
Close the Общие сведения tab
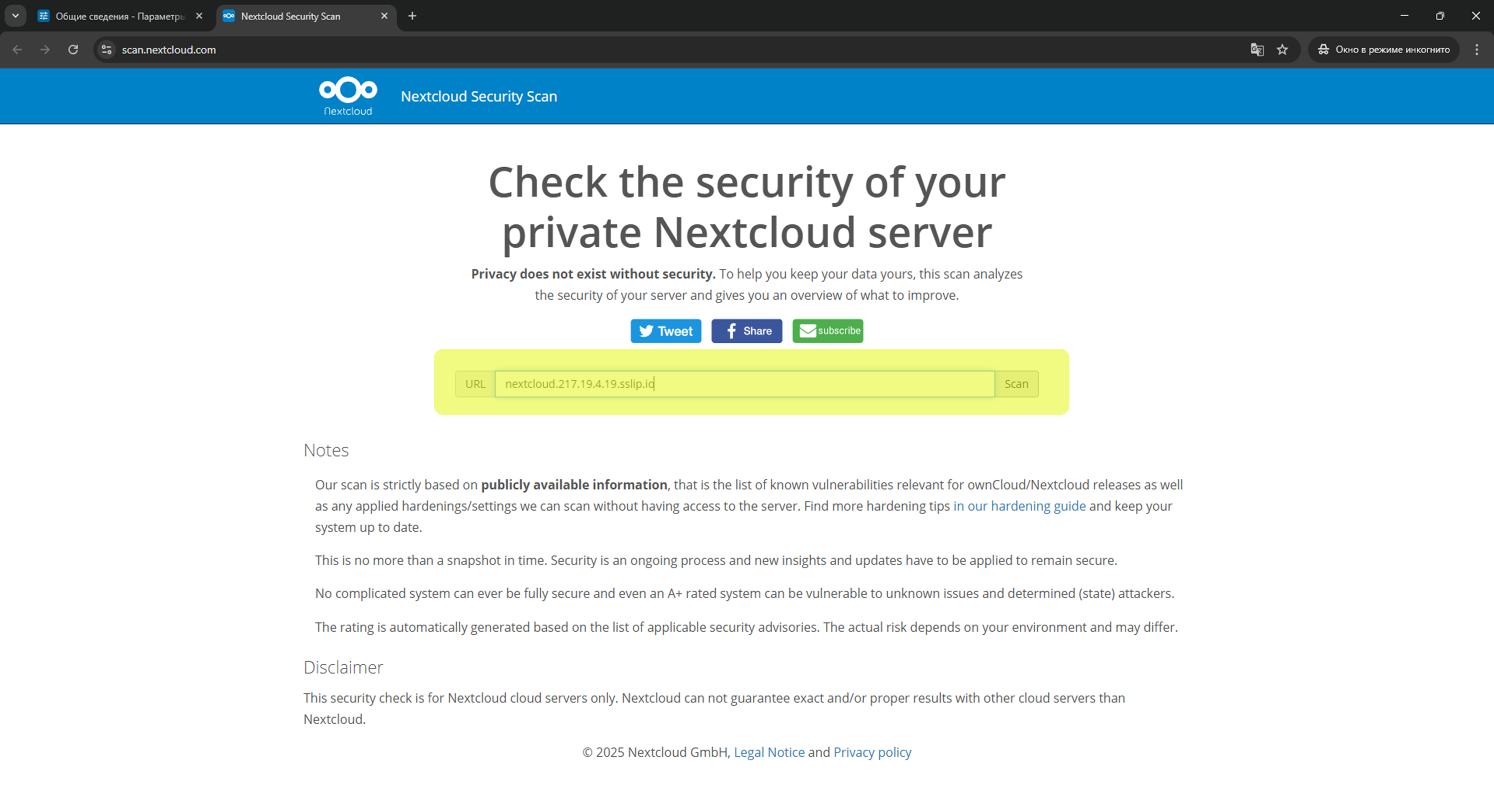click(x=199, y=16)
